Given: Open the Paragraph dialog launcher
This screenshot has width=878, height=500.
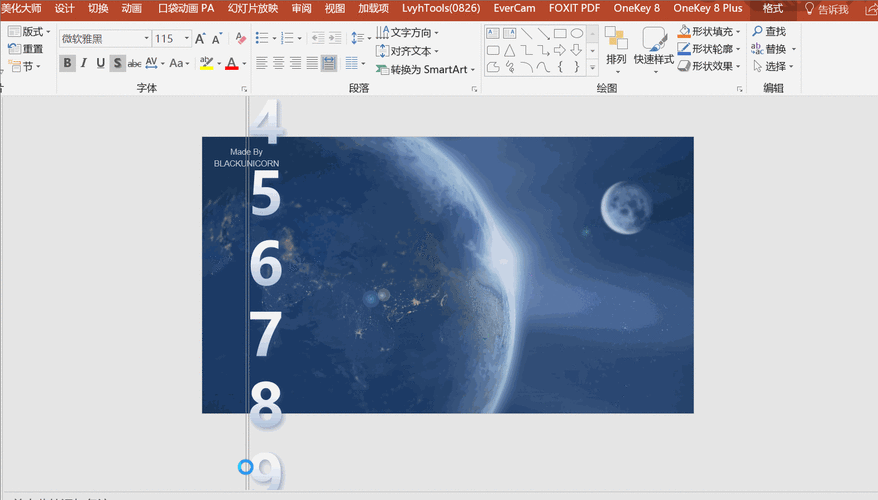Looking at the screenshot, I should pyautogui.click(x=474, y=89).
